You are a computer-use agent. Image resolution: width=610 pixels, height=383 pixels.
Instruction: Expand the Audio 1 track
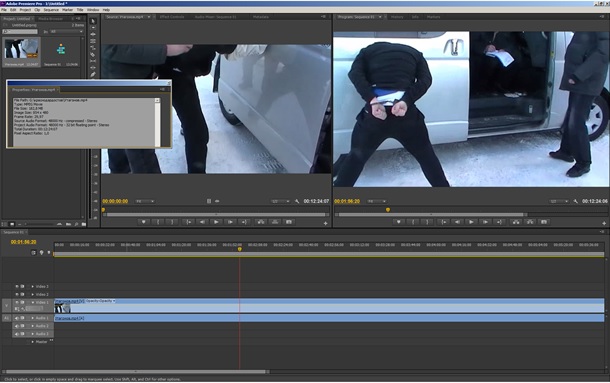33,318
